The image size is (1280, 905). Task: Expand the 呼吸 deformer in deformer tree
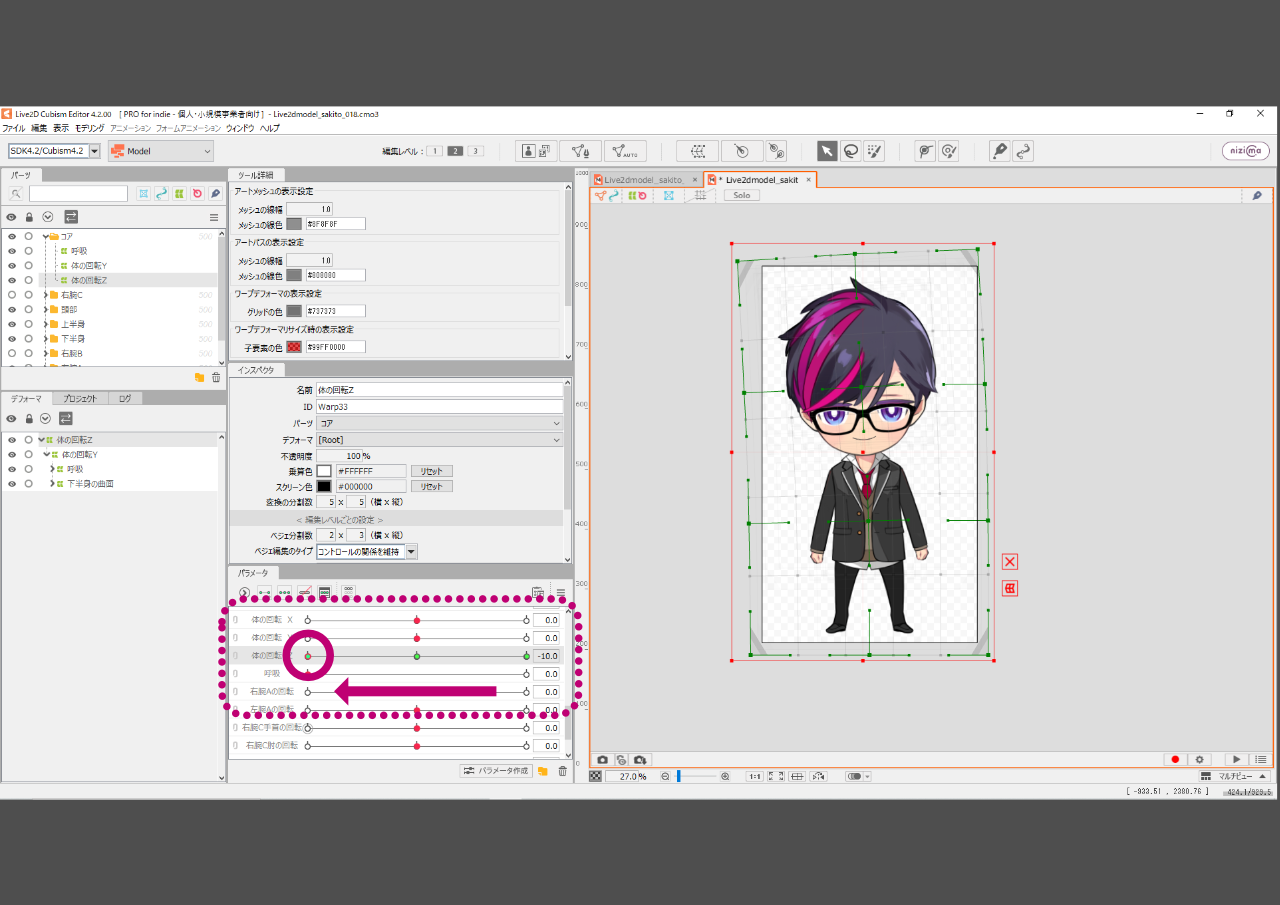tap(52, 469)
